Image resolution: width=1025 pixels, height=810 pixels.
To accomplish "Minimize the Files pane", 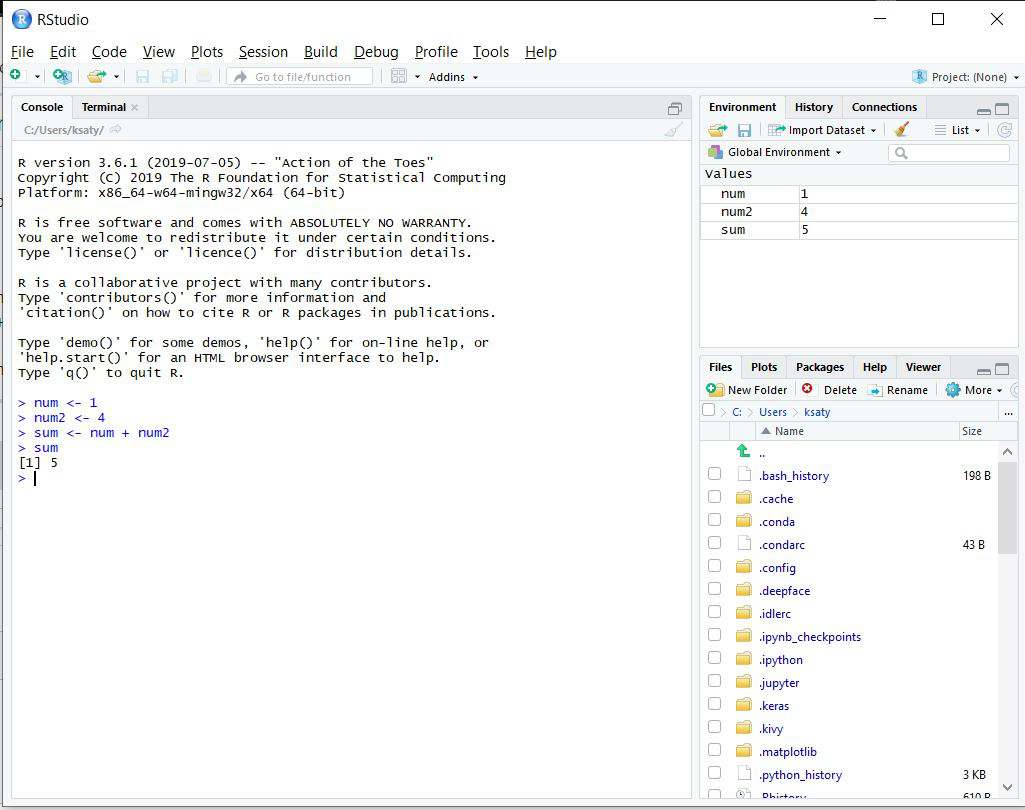I will 983,371.
